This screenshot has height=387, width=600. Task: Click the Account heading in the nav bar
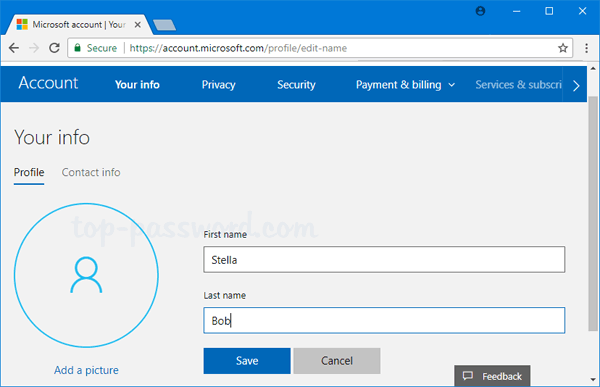[x=48, y=83]
